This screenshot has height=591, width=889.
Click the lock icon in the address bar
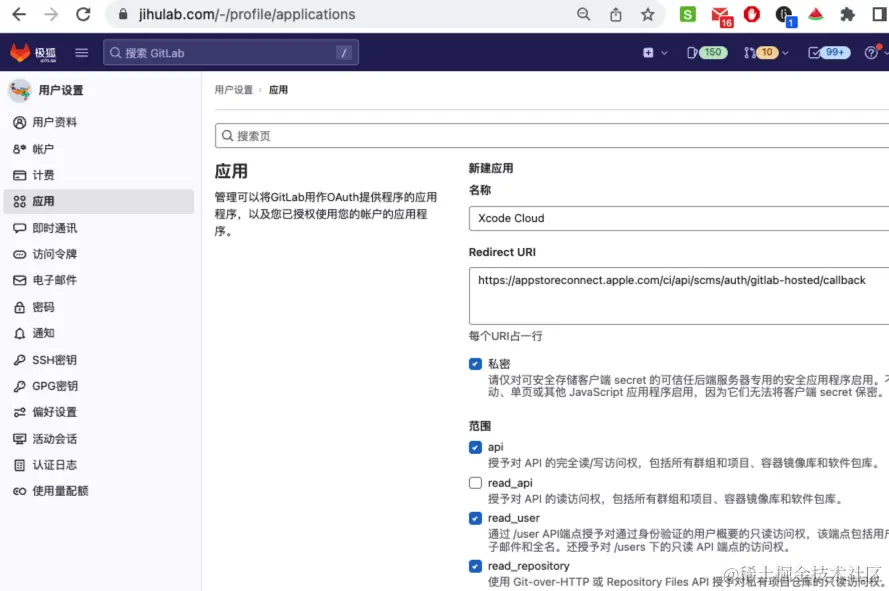point(122,14)
